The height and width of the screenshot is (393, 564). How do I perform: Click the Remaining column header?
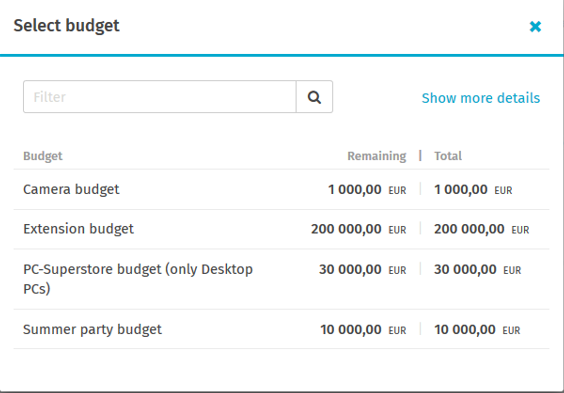[x=377, y=156]
